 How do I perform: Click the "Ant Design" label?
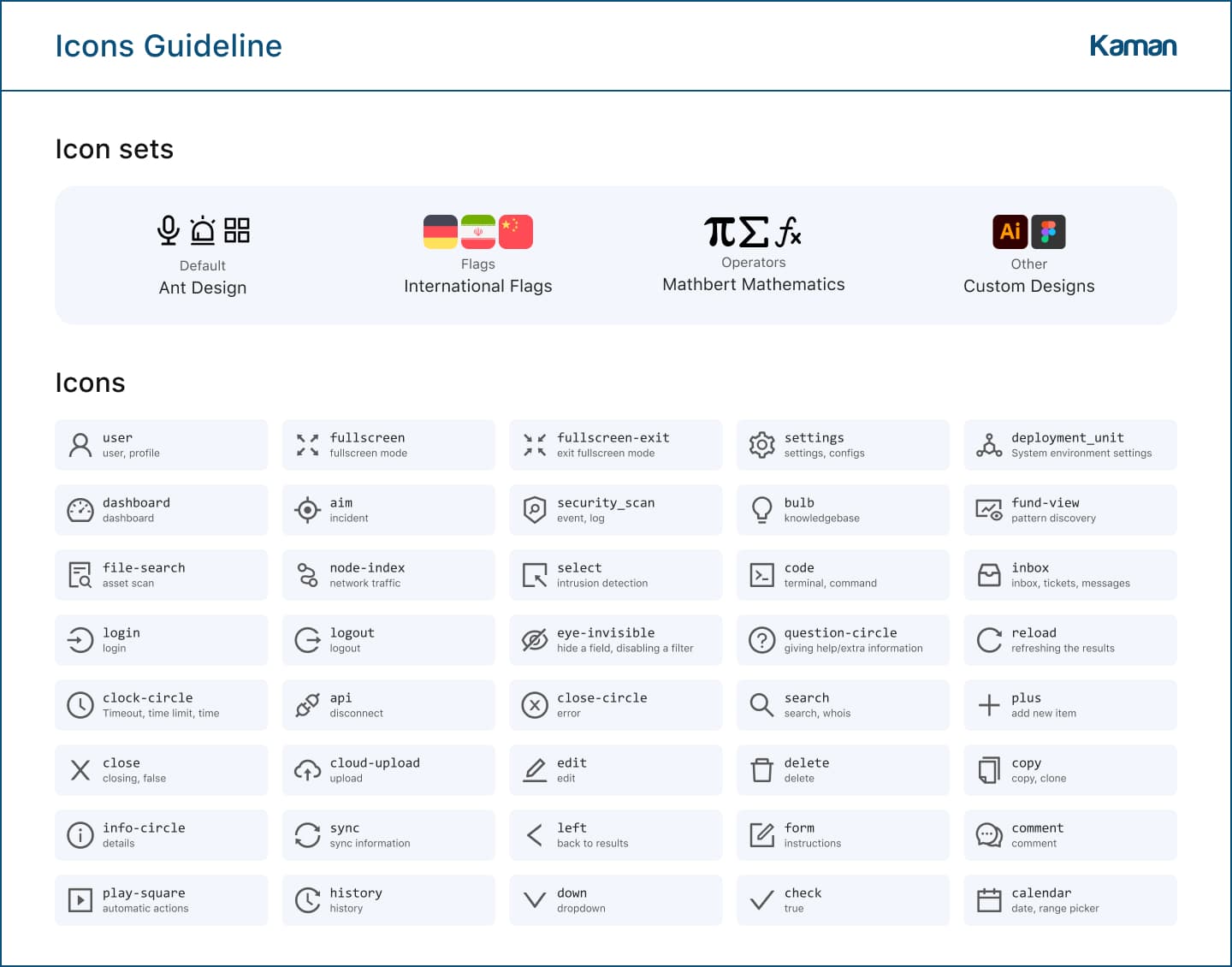point(203,288)
